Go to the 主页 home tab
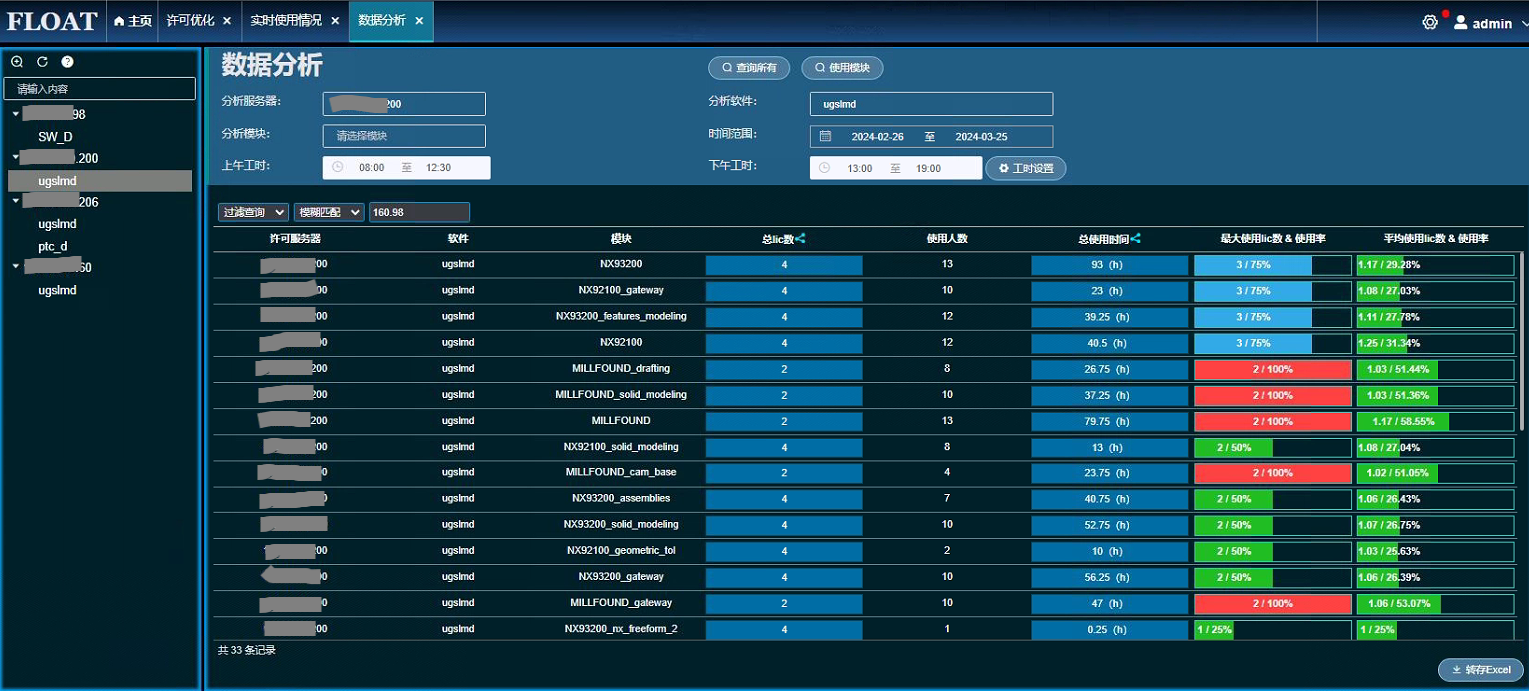The image size is (1529, 691). coord(132,21)
